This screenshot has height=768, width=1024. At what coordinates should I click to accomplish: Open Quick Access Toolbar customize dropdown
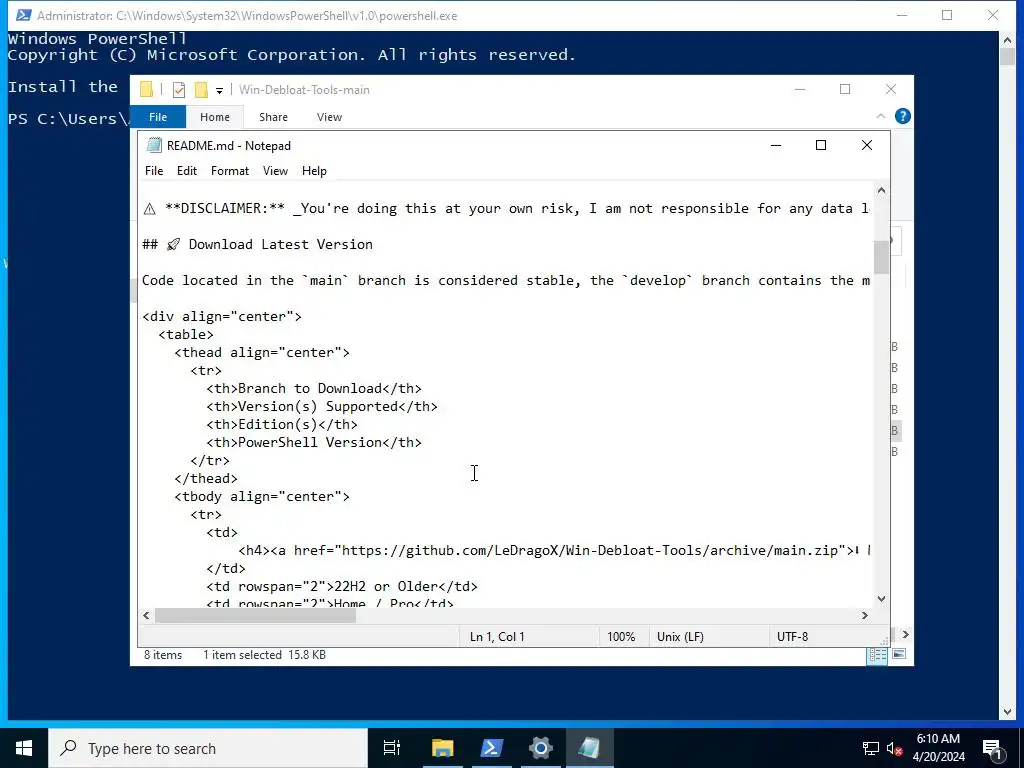click(219, 90)
